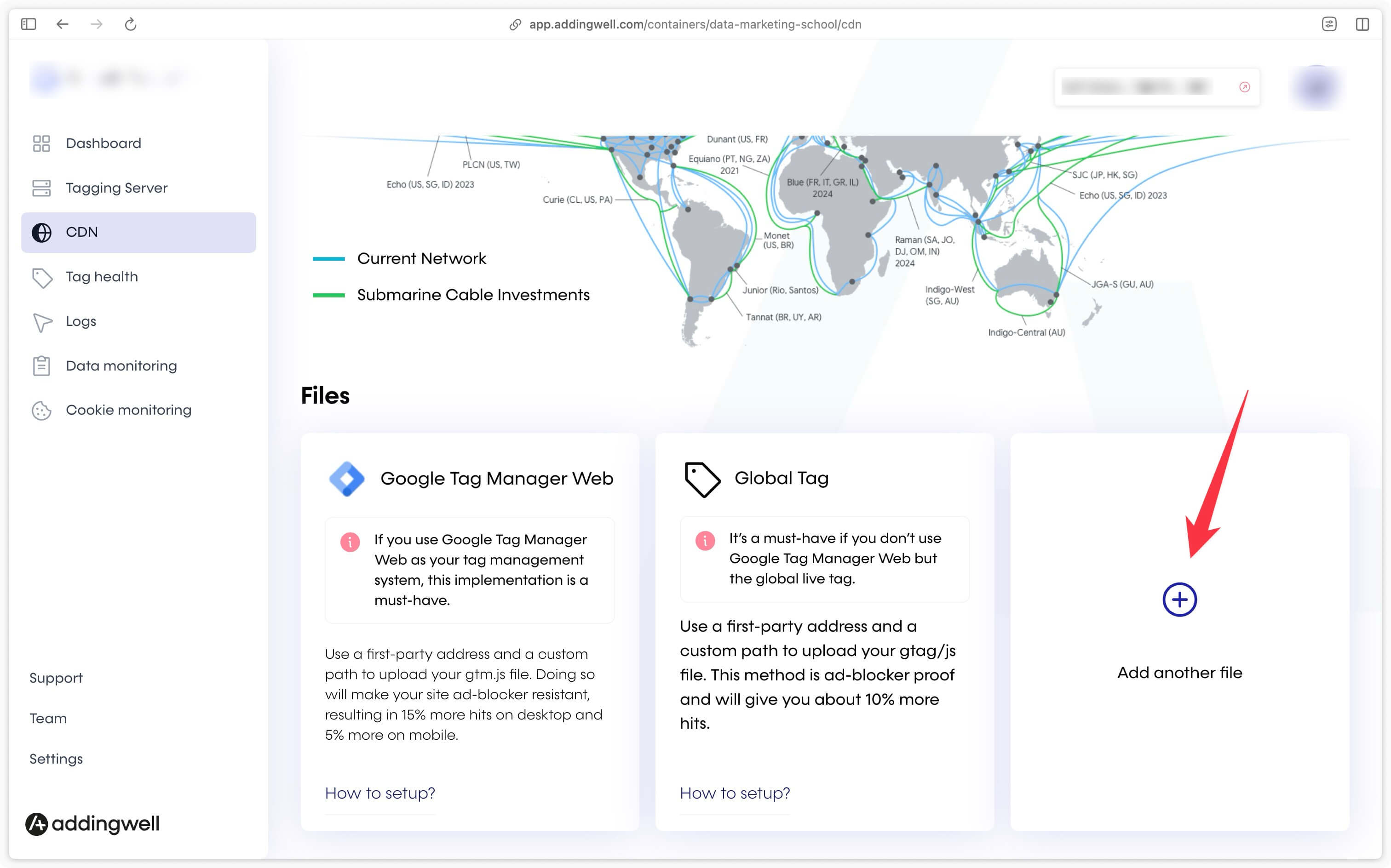1391x868 pixels.
Task: Click the info icon in Google Tag Manager card
Action: click(x=350, y=542)
